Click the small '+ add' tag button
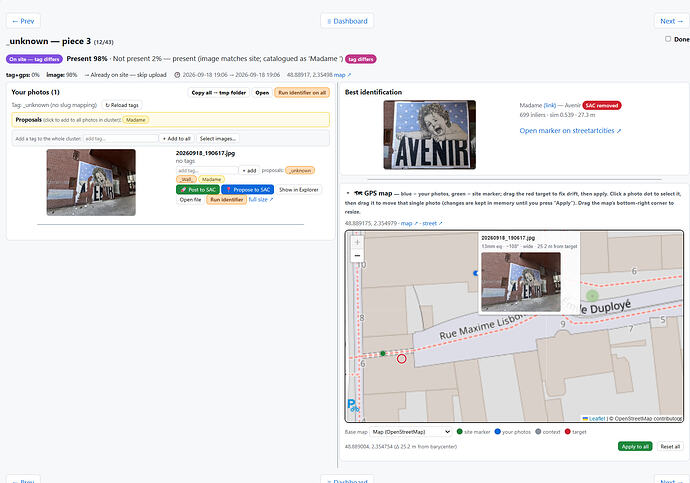This screenshot has width=690, height=483. (x=249, y=171)
